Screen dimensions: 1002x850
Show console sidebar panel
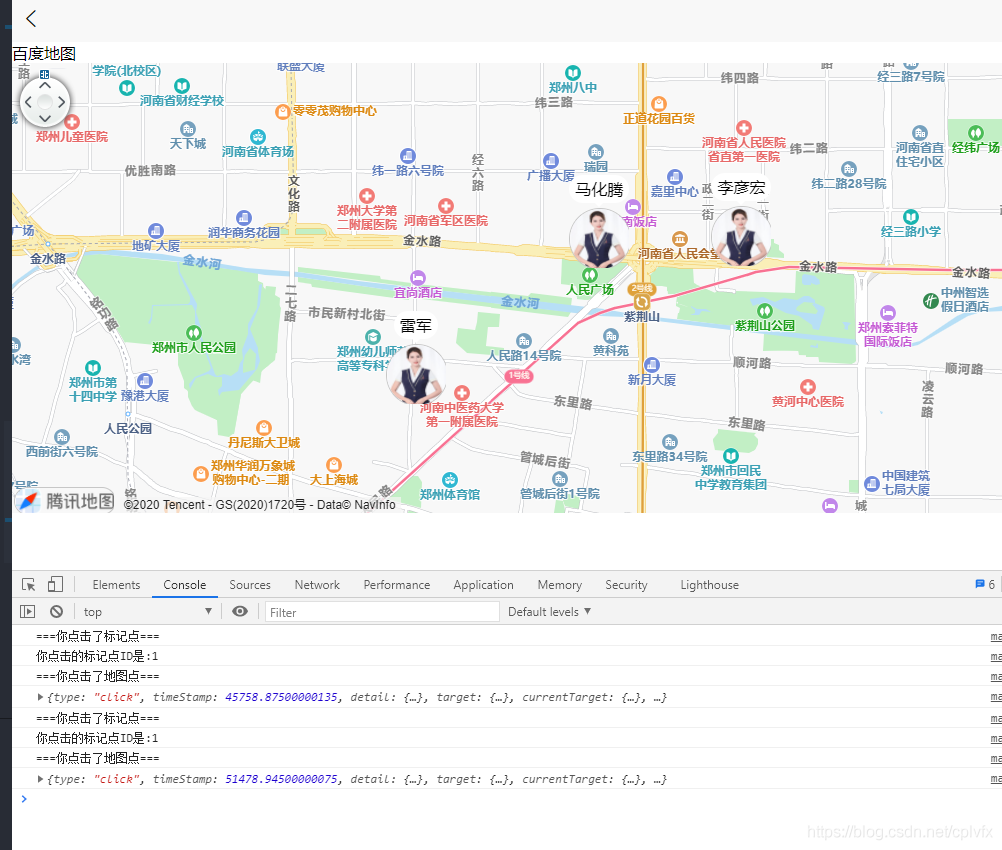coord(27,612)
